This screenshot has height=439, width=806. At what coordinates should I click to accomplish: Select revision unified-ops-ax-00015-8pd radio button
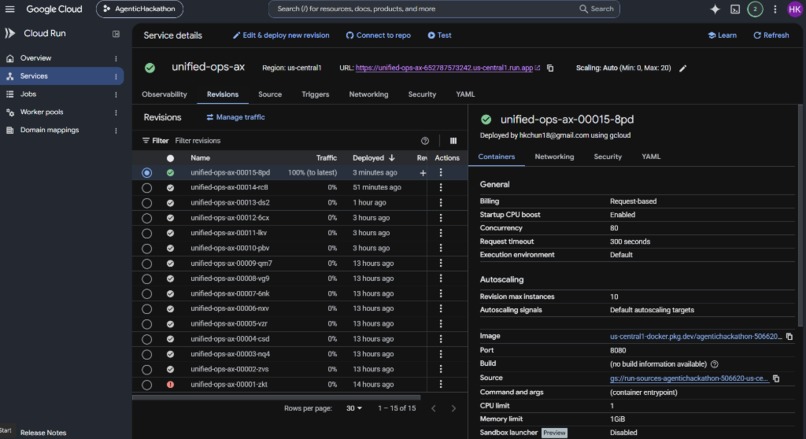click(x=146, y=173)
